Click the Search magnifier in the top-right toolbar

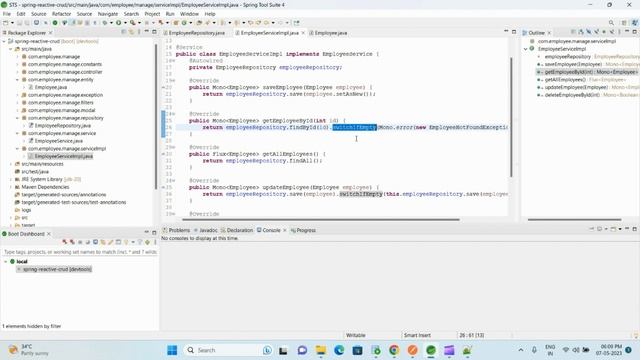(611, 23)
